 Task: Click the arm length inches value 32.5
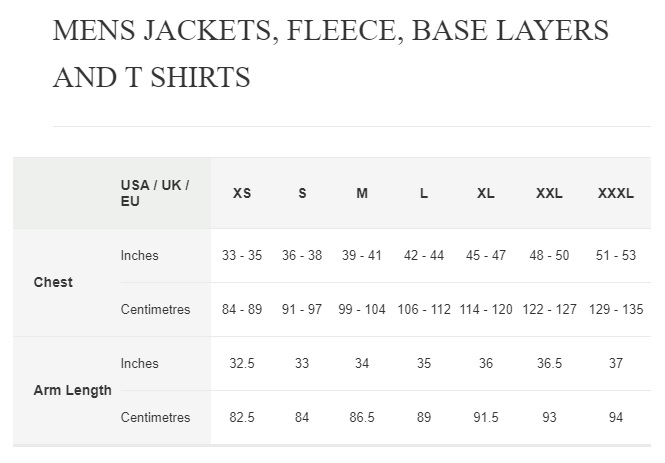tap(242, 363)
